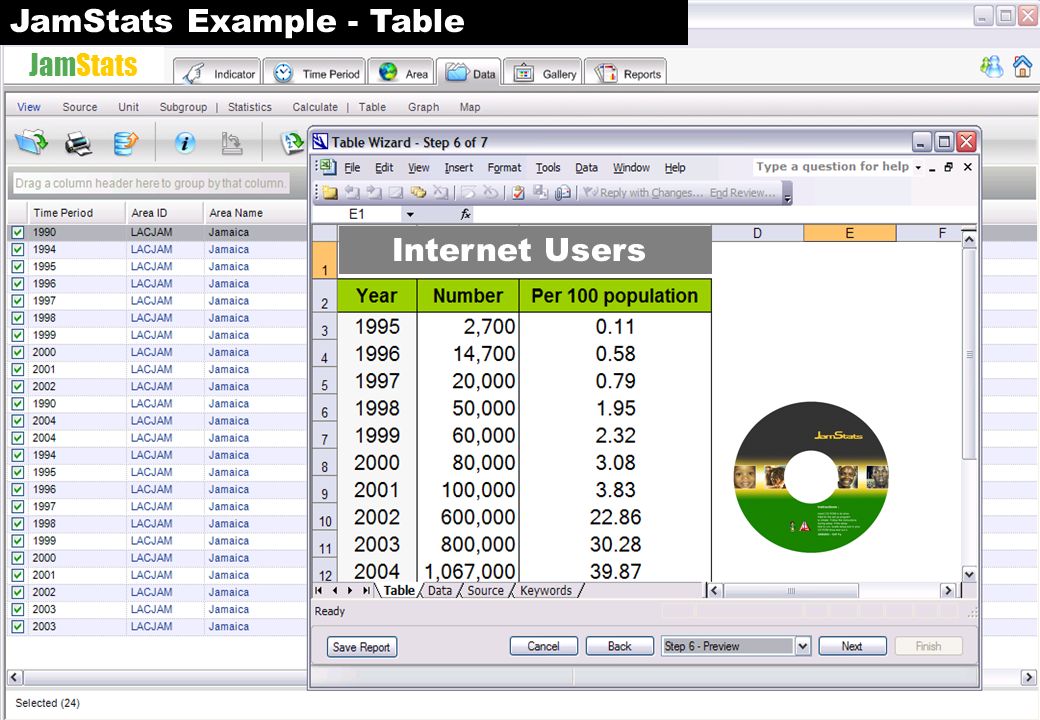Click the home icon at top right

1022,66
